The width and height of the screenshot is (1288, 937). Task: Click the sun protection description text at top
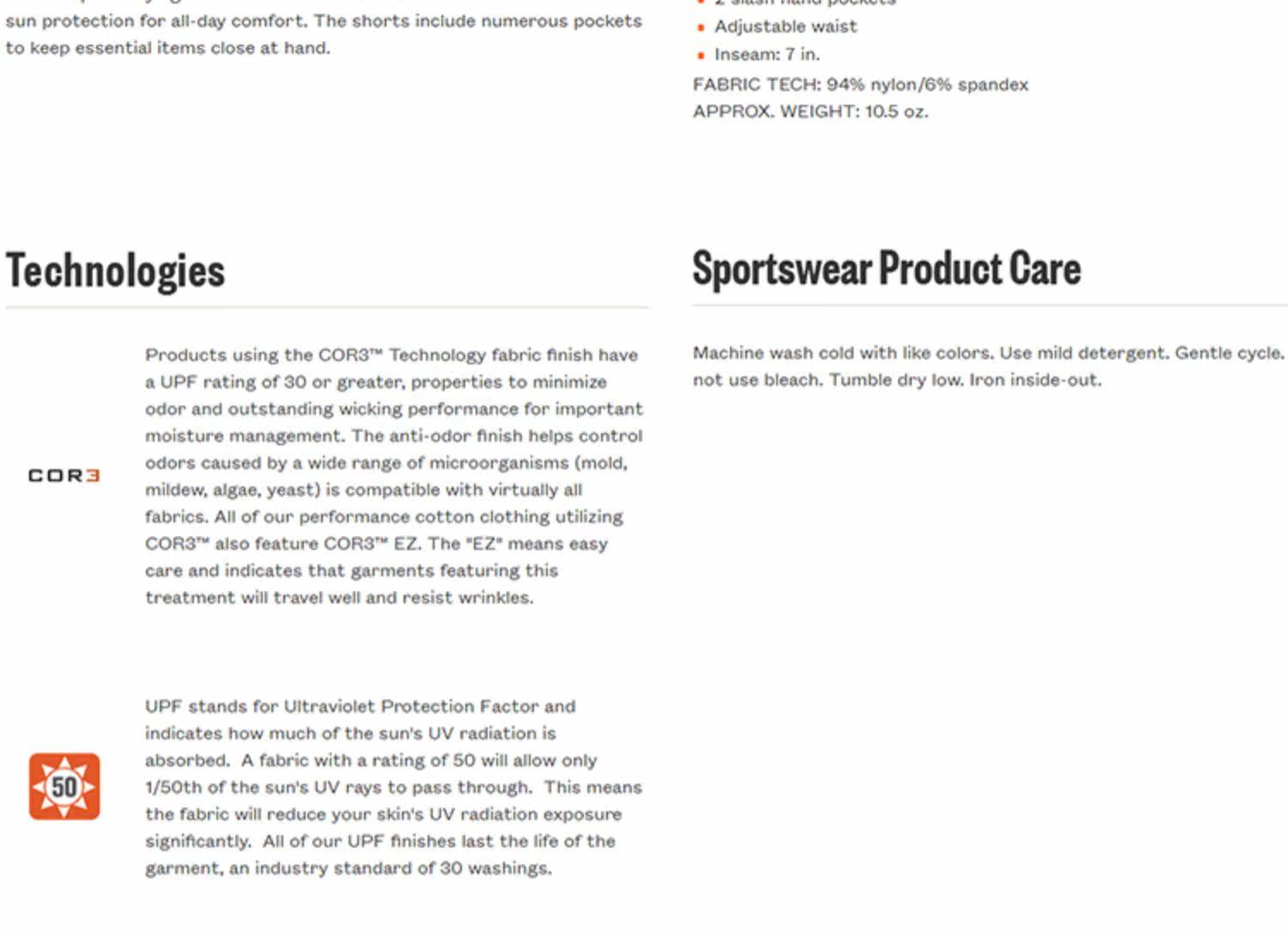click(324, 21)
